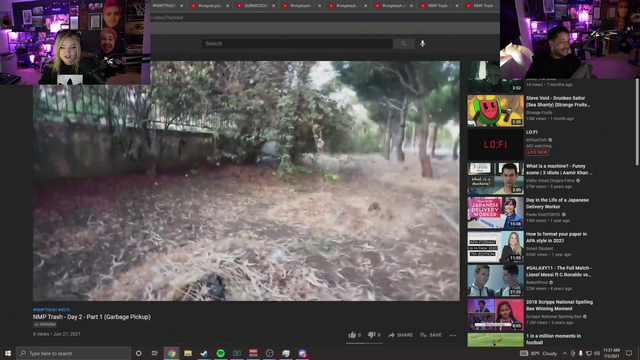Click the YouTube Search input field

[x=297, y=44]
